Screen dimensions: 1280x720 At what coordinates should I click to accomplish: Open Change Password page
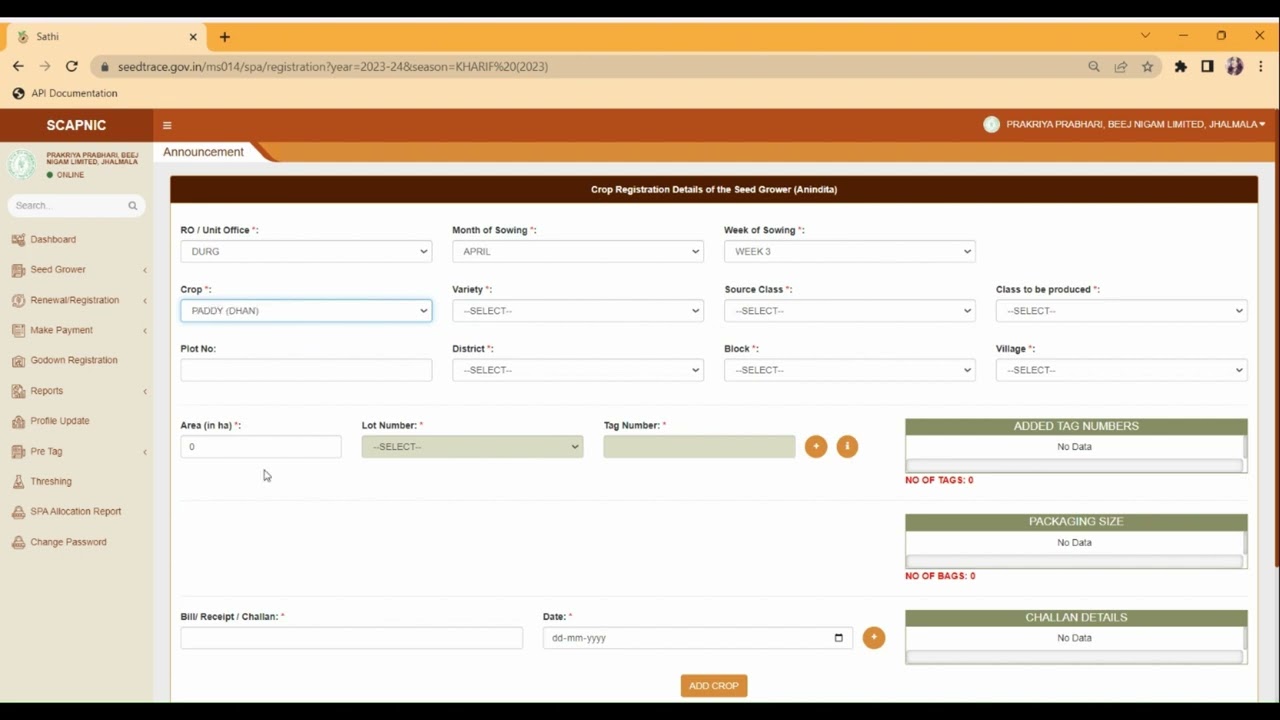(68, 542)
